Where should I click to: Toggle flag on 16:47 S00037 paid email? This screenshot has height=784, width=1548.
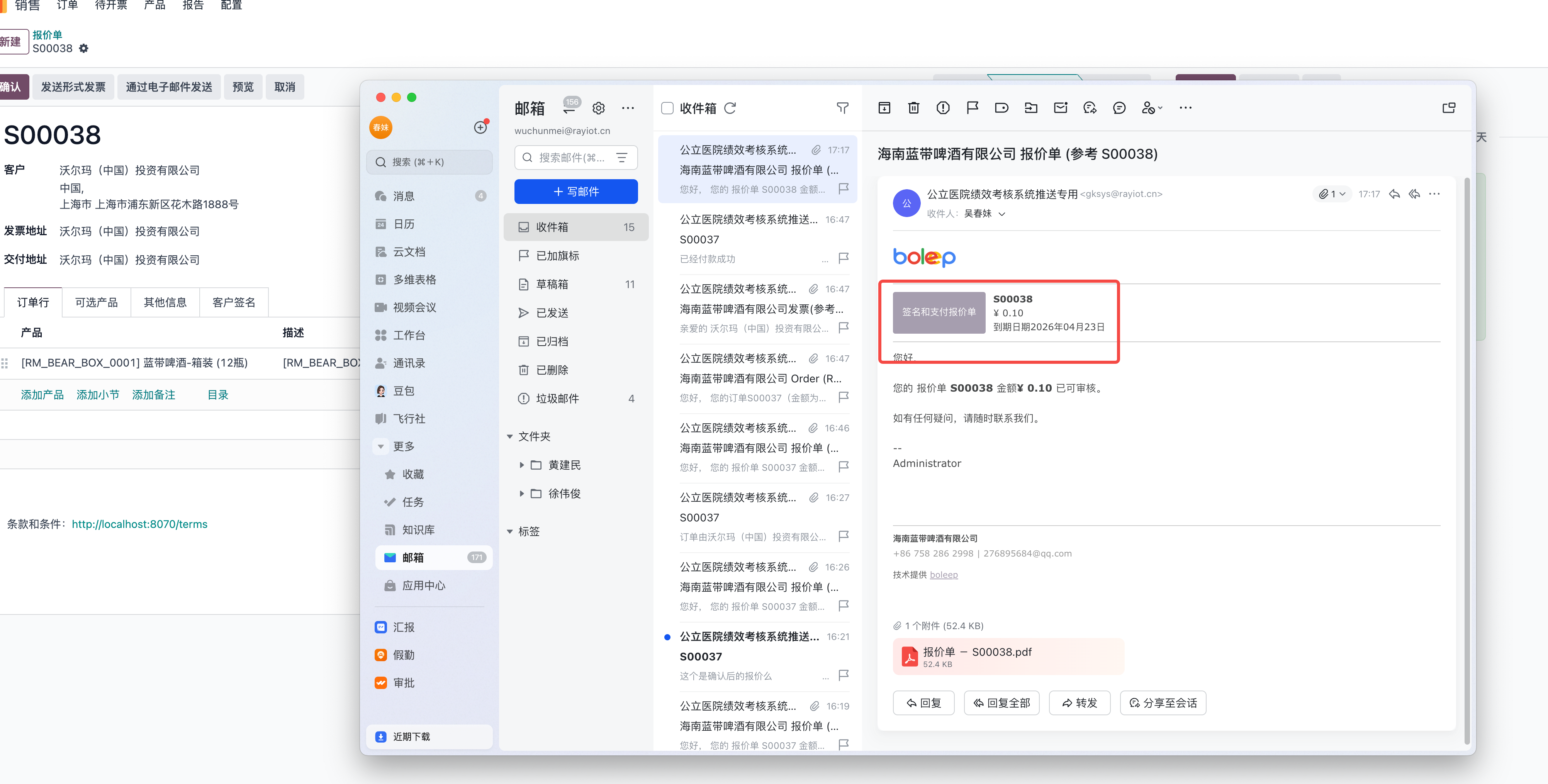[843, 258]
